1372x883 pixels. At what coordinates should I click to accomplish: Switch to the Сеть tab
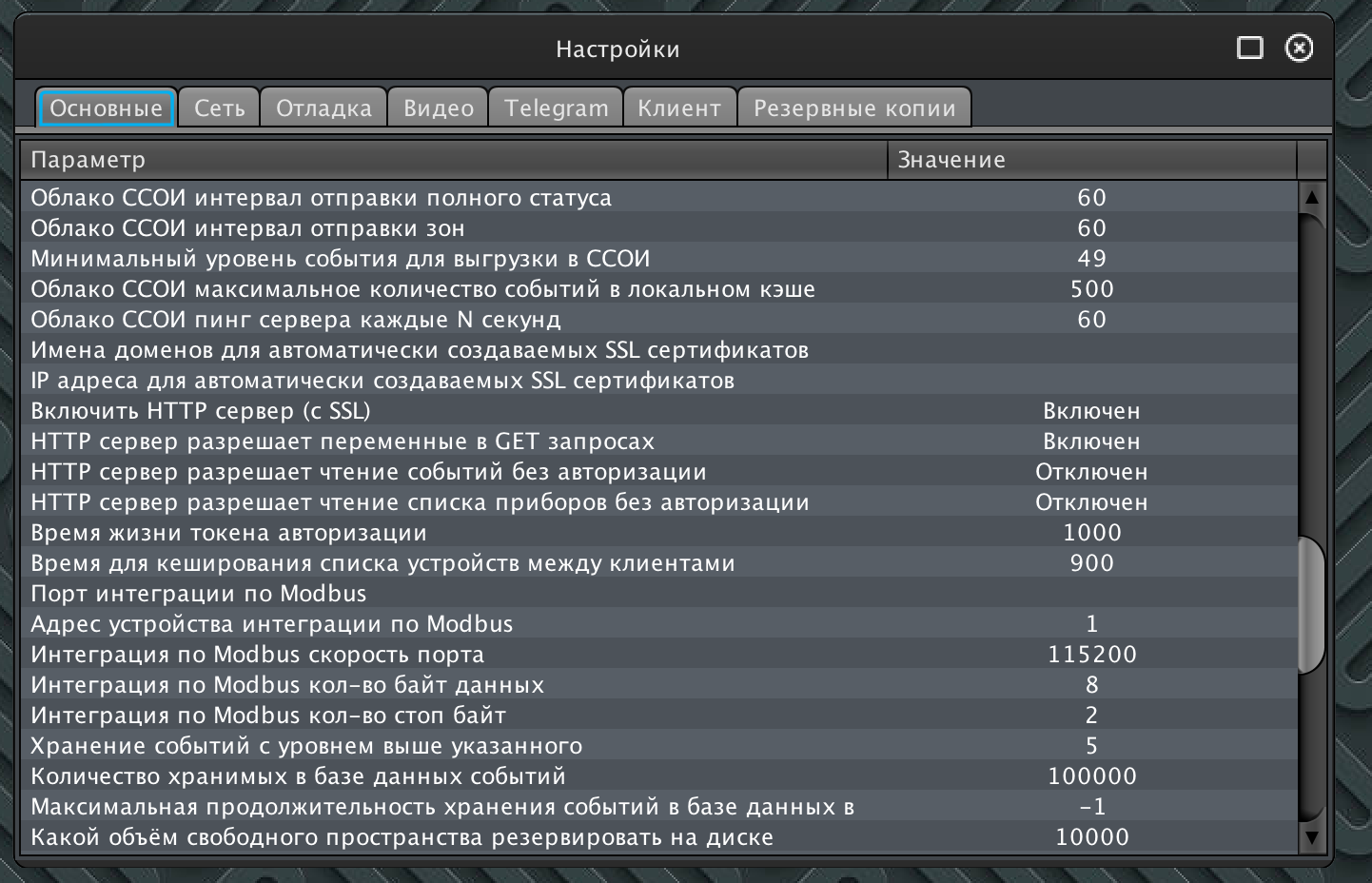point(219,108)
